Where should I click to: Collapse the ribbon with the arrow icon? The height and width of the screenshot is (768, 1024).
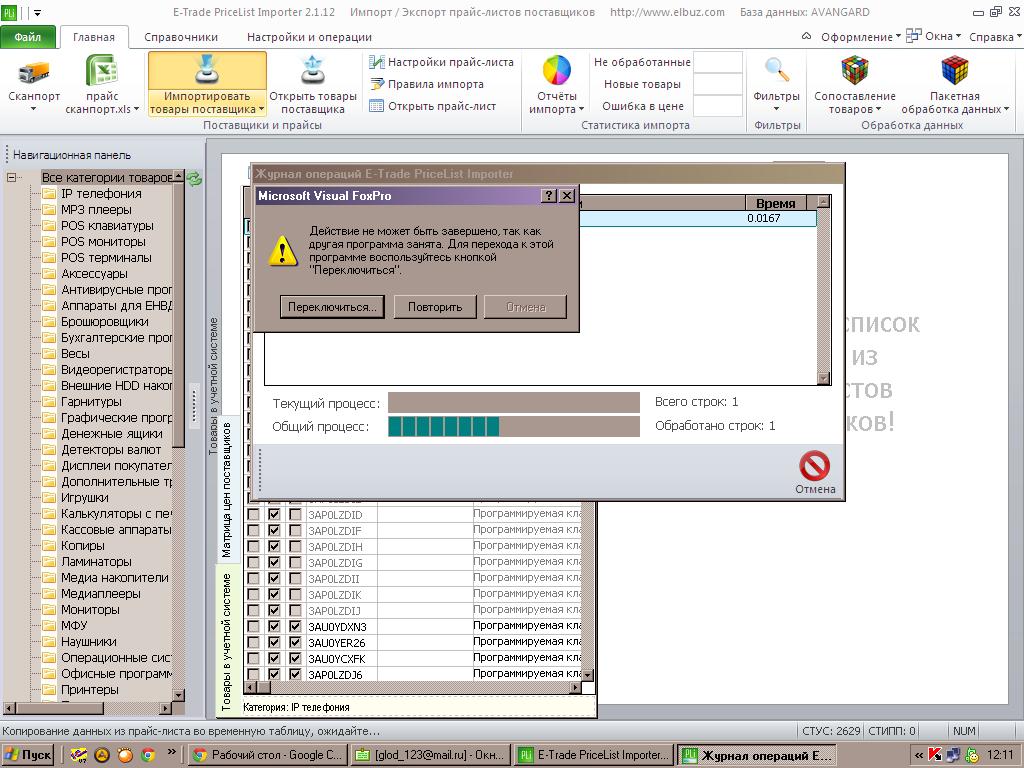[807, 37]
